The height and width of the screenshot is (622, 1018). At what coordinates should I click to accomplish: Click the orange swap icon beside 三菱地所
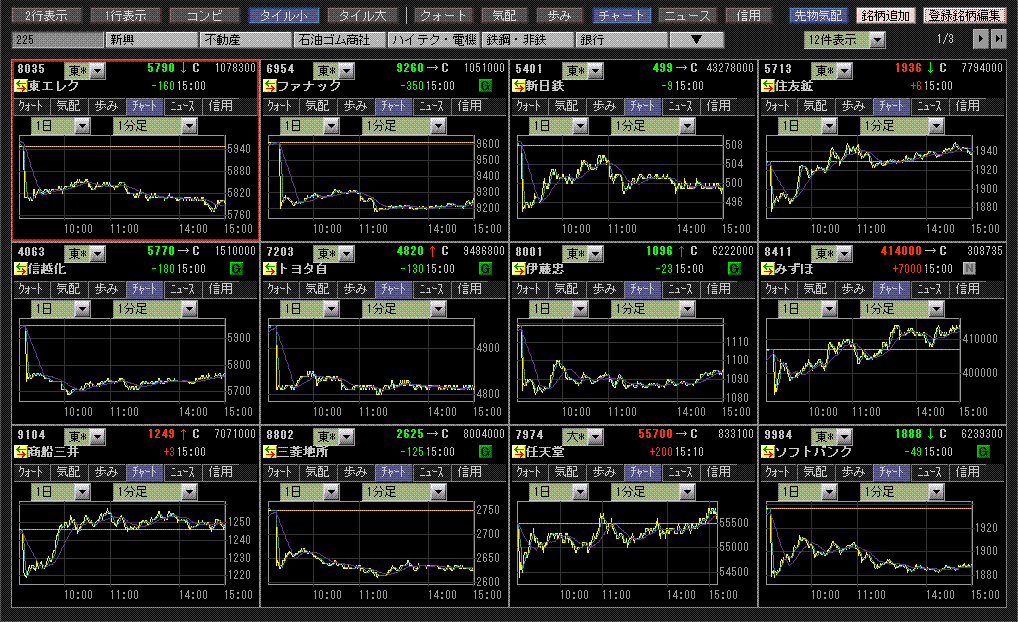[x=270, y=452]
